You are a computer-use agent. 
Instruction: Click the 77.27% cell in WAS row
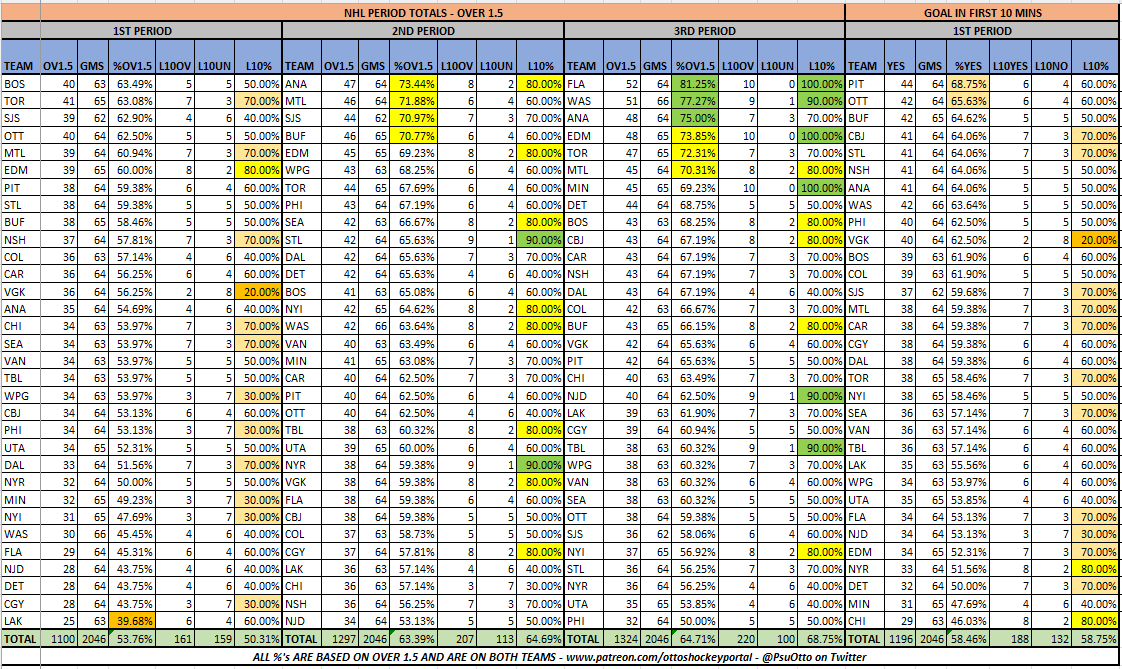pyautogui.click(x=695, y=101)
